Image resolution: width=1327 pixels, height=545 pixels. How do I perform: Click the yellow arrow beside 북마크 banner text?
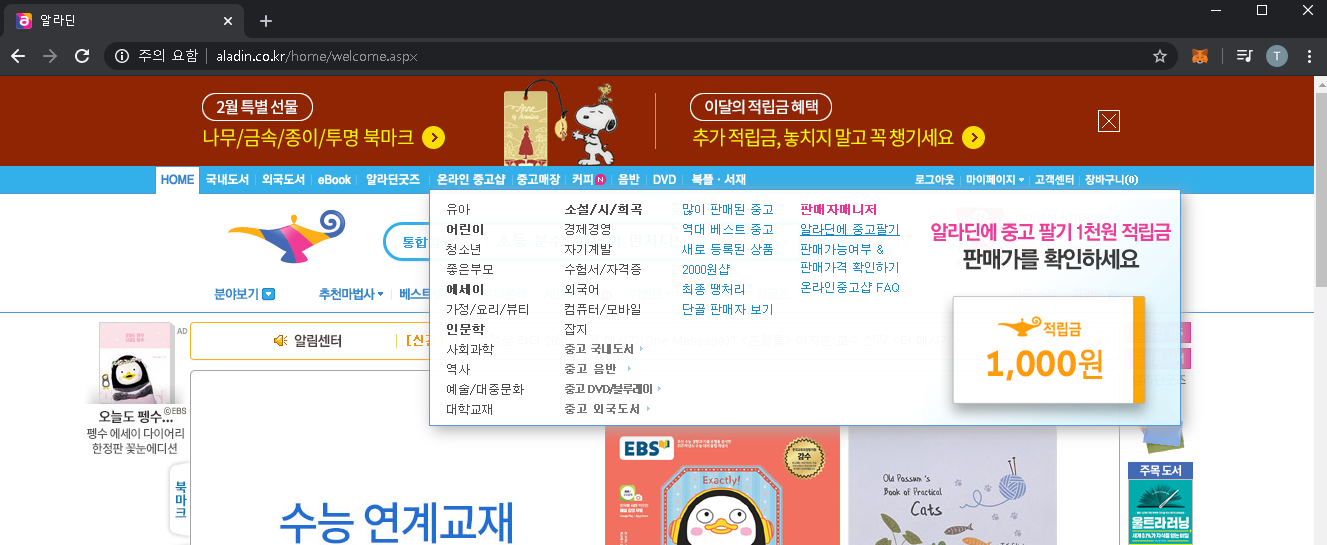[433, 137]
